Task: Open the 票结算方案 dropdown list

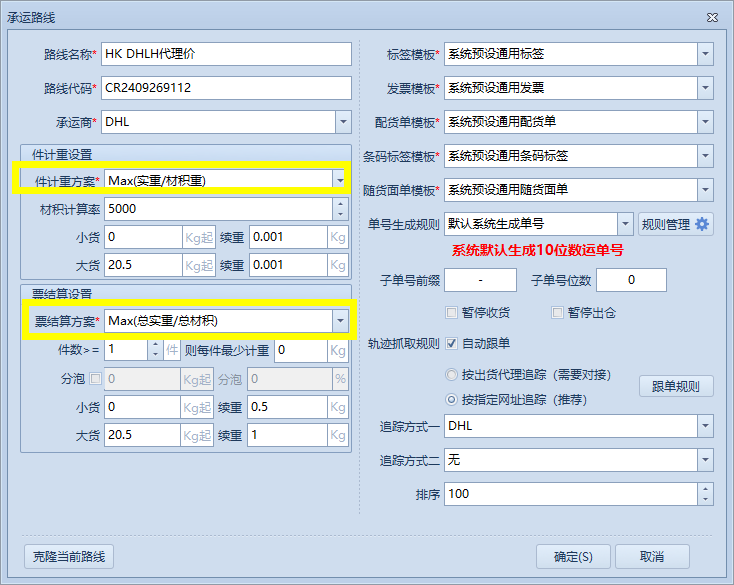Action: [x=340, y=321]
